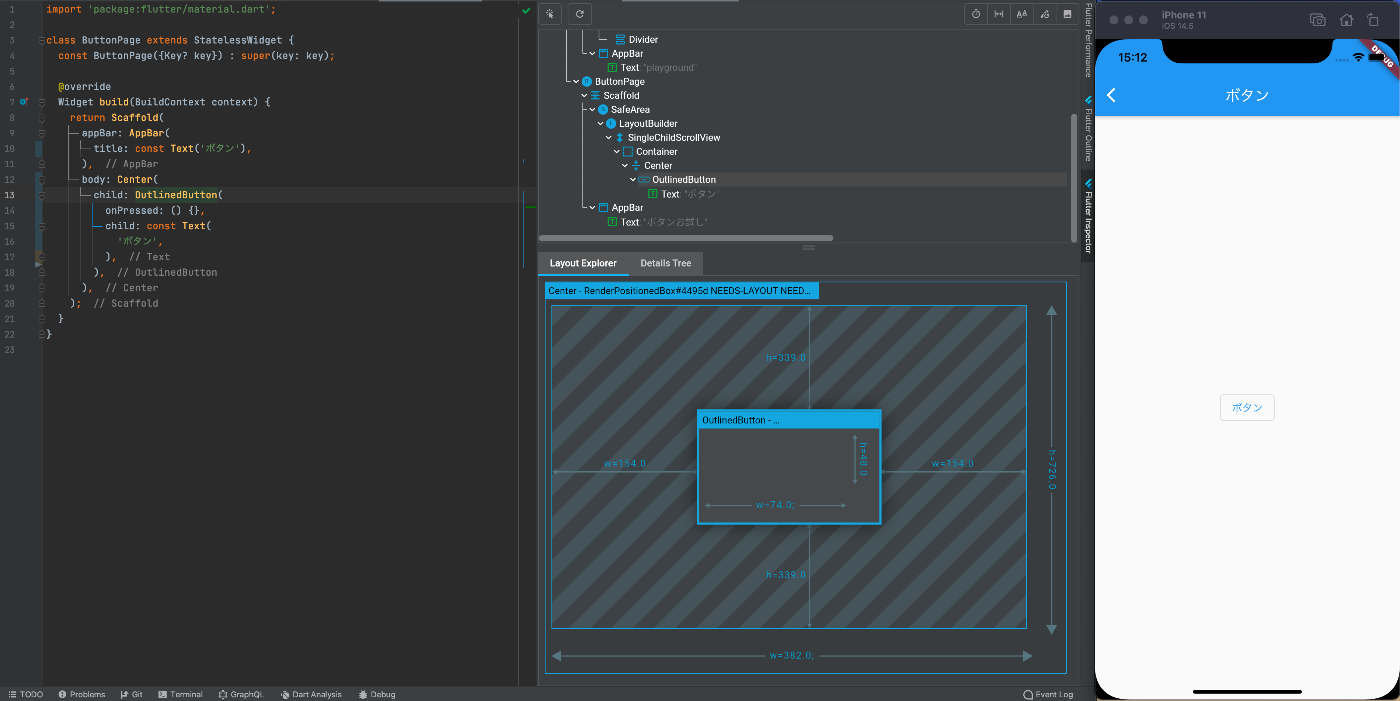The image size is (1400, 701).
Task: Click the override gutter icon on line 7
Action: (x=24, y=102)
